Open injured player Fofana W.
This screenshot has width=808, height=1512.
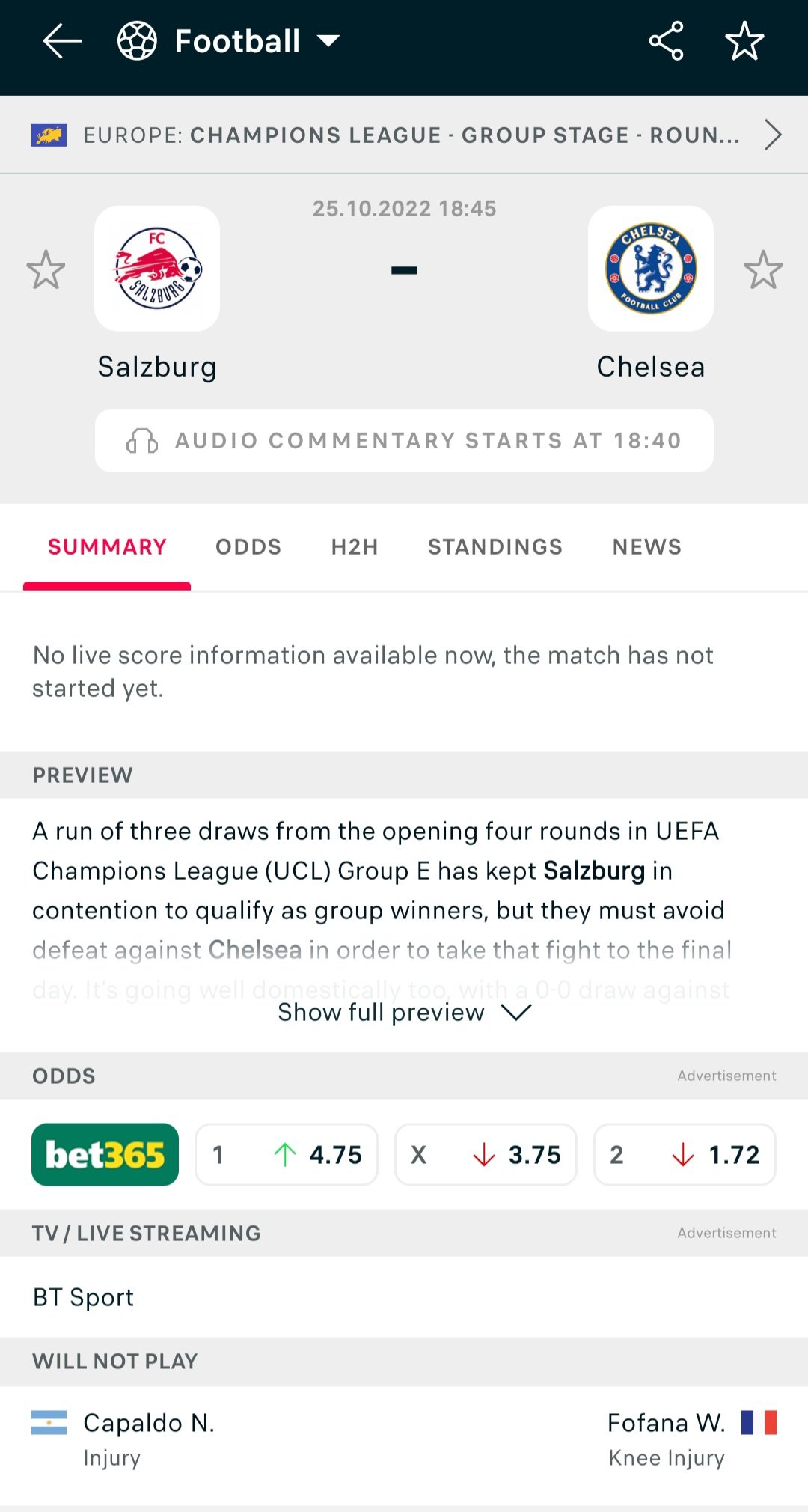coord(666,1423)
